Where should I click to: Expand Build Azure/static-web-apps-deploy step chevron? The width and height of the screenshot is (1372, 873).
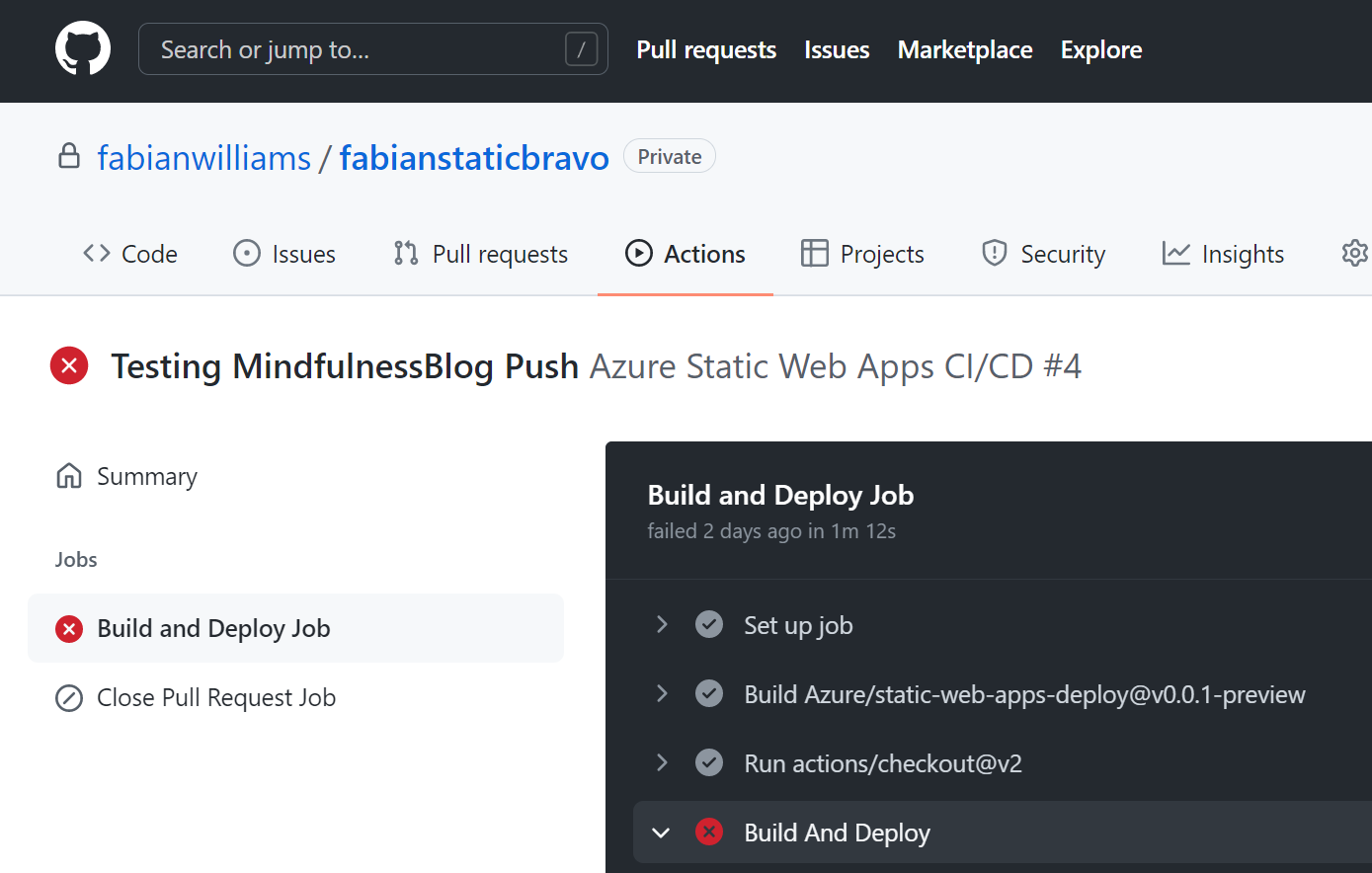(662, 694)
